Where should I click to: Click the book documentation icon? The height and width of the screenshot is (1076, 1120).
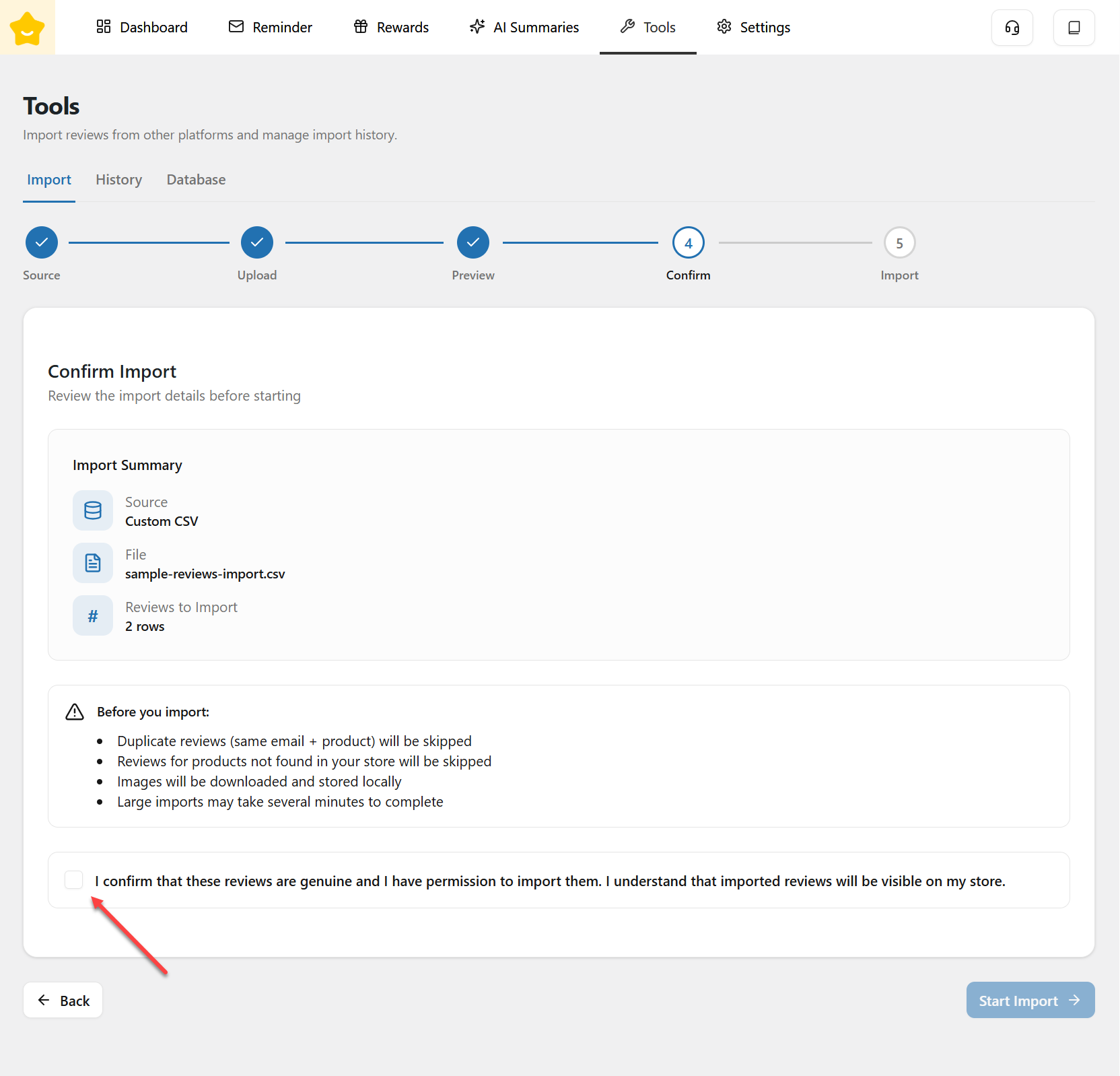(1074, 28)
